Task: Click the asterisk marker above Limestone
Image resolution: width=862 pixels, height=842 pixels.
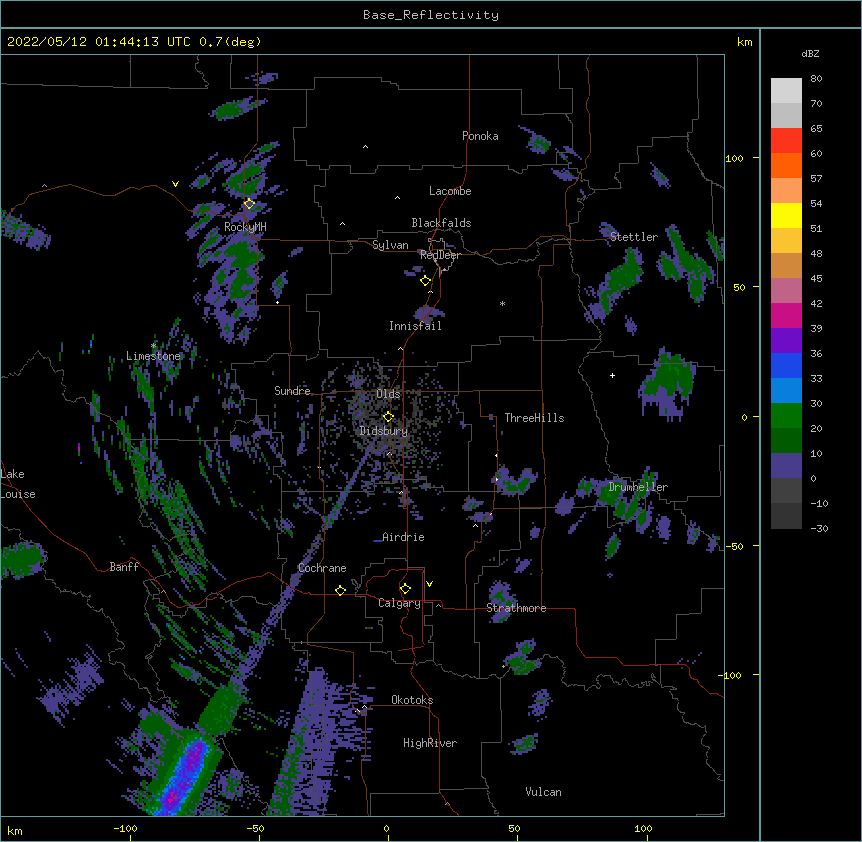Action: 153,346
